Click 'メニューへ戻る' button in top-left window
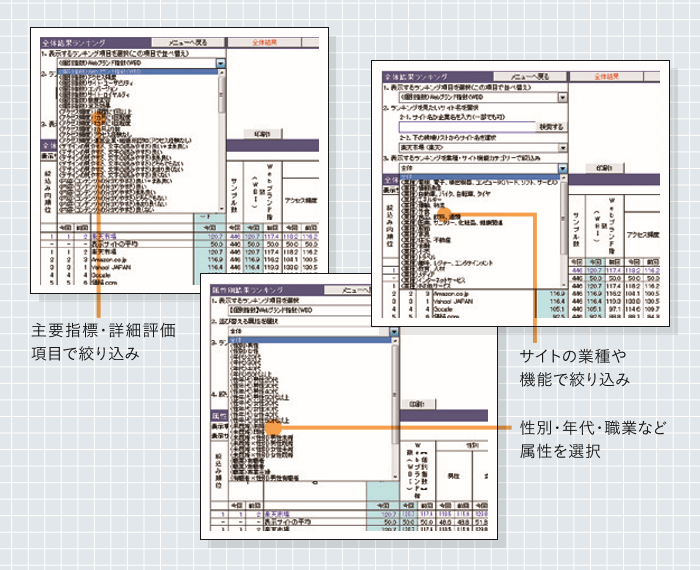700x570 pixels. [x=187, y=43]
